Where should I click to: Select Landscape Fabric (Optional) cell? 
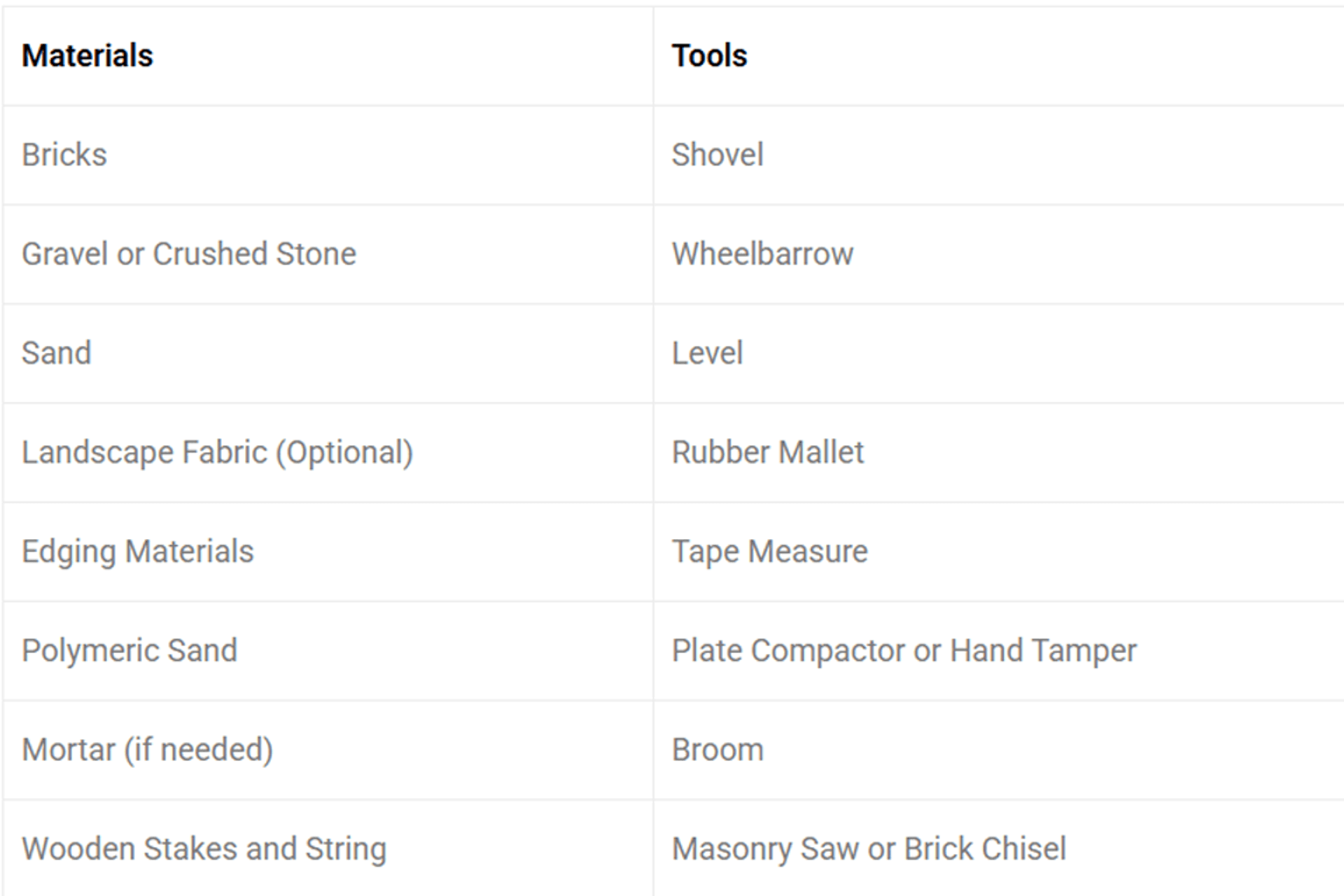[217, 452]
